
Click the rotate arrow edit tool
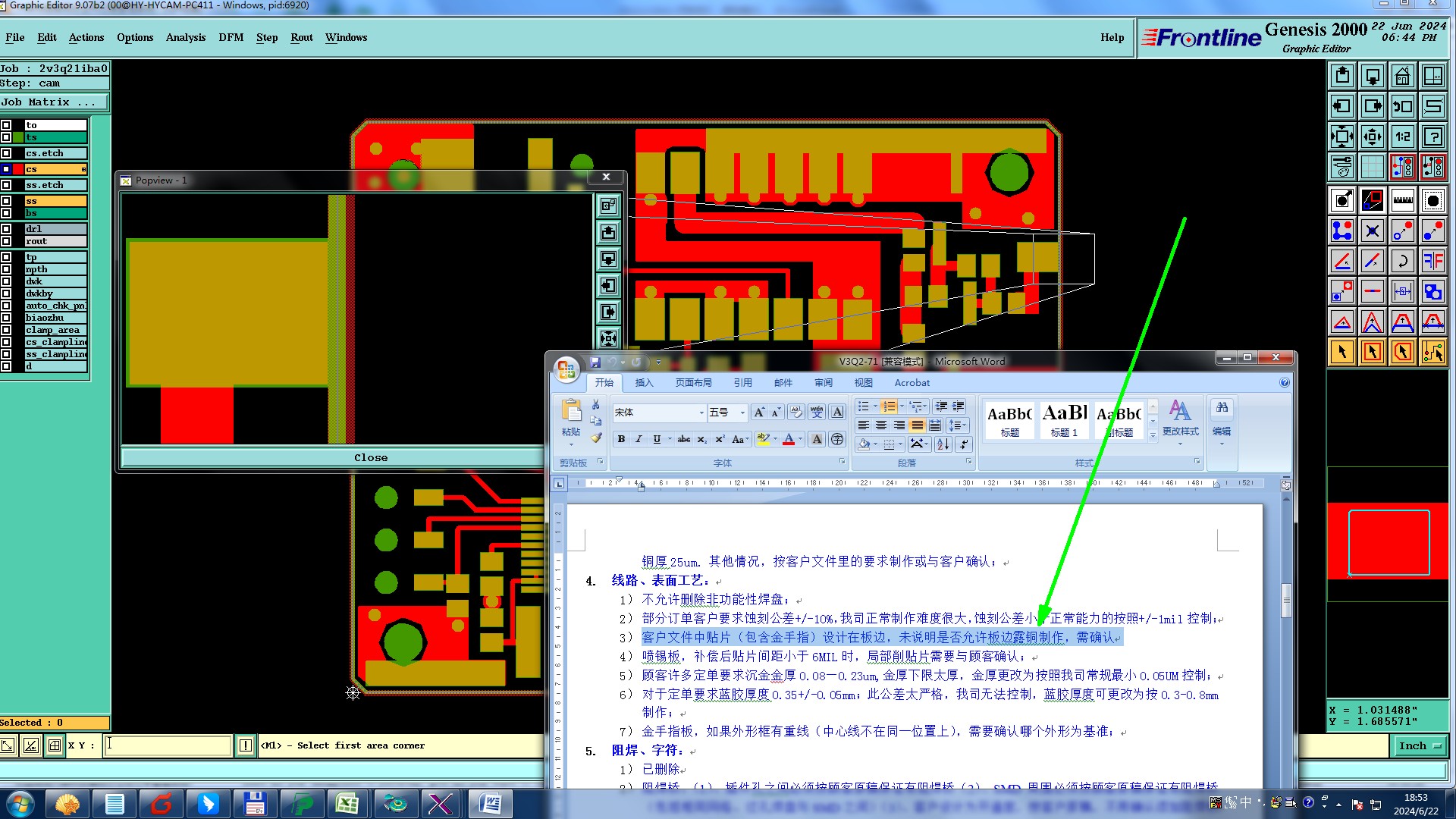point(1402,262)
